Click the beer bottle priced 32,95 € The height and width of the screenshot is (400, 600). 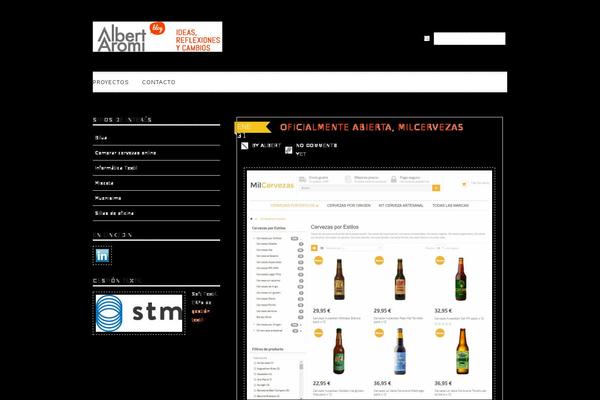(461, 279)
